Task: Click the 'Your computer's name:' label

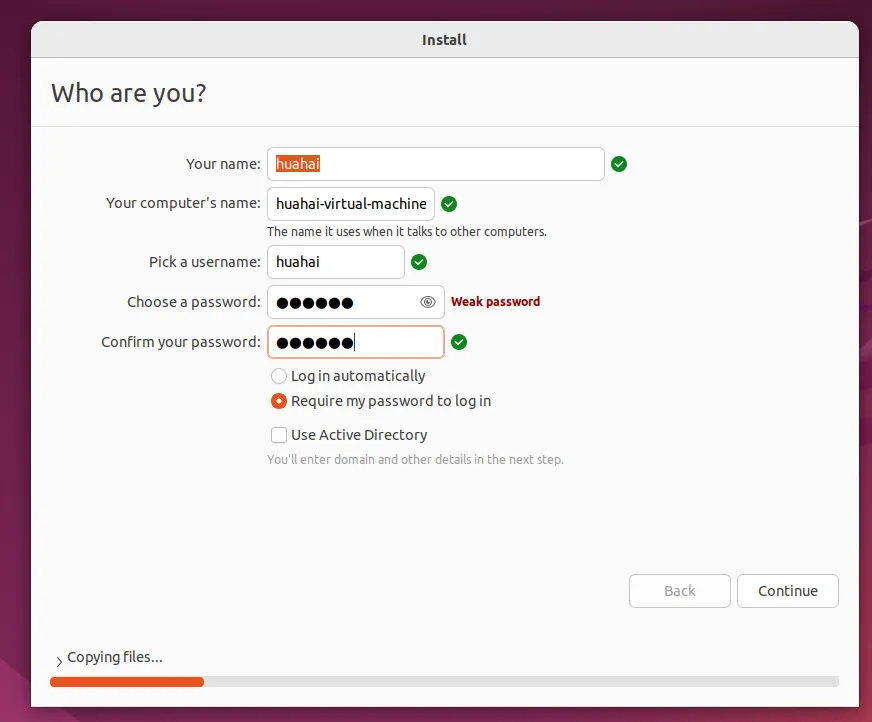Action: (x=183, y=203)
